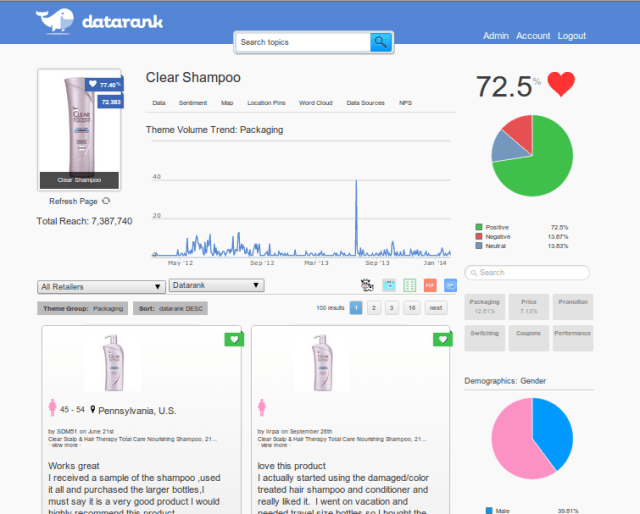Click the Theme Group: Packaging filter tag
The image size is (640, 514).
82,308
